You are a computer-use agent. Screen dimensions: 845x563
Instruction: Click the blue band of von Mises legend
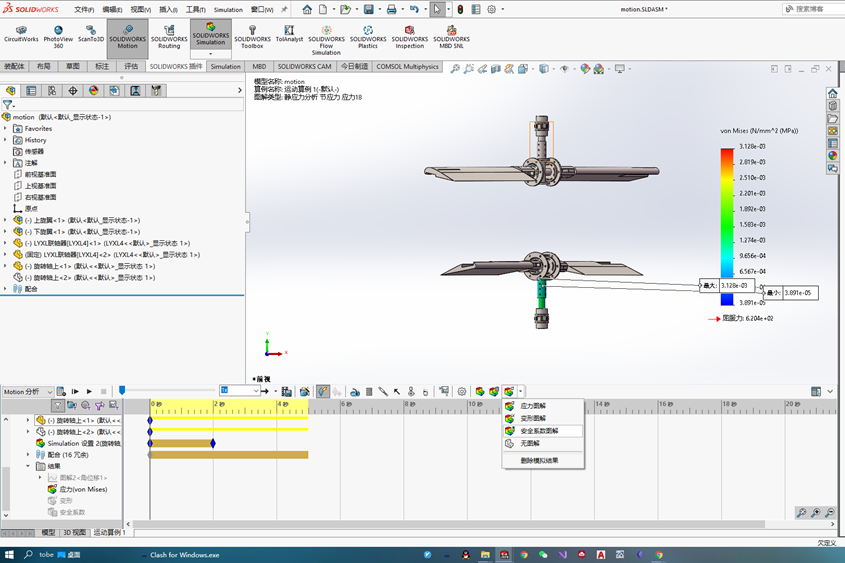[727, 300]
